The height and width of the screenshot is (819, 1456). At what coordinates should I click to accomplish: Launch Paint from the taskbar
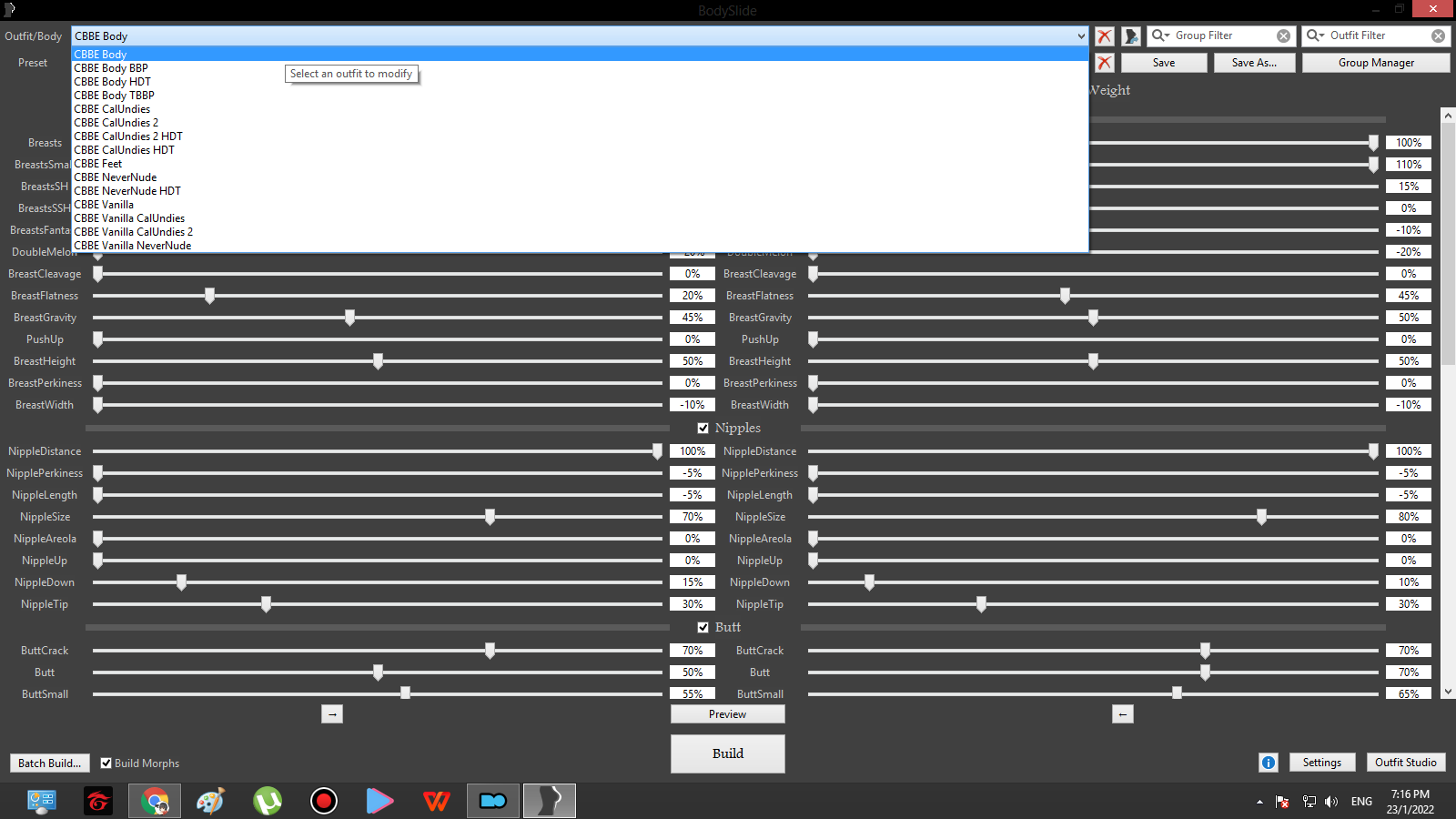(211, 801)
